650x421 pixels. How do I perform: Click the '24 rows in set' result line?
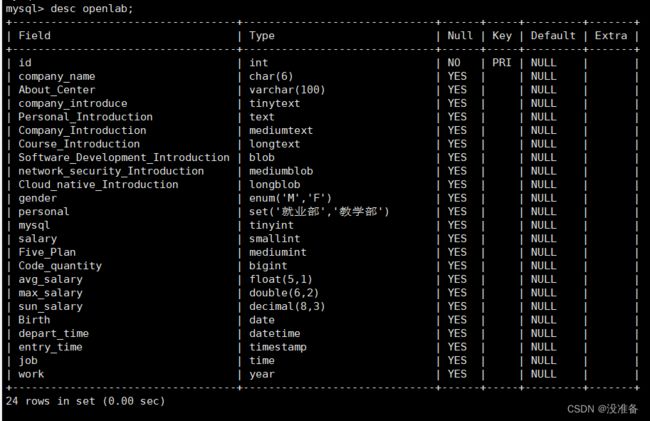(85, 401)
